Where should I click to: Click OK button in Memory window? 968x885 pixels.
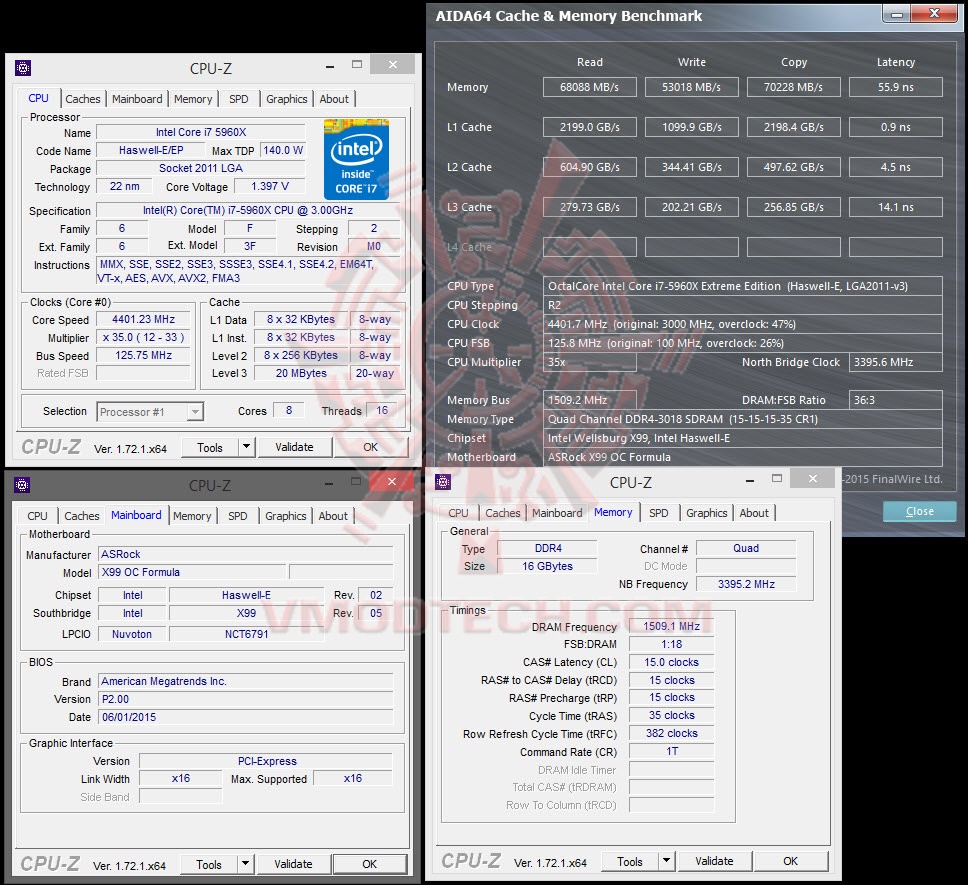coord(790,861)
